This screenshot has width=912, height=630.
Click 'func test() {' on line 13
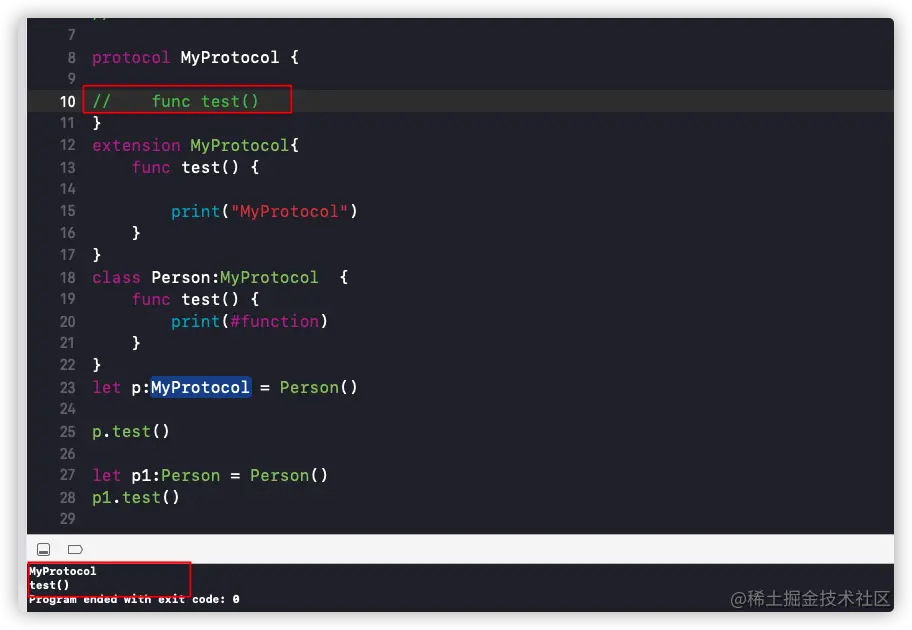195,167
